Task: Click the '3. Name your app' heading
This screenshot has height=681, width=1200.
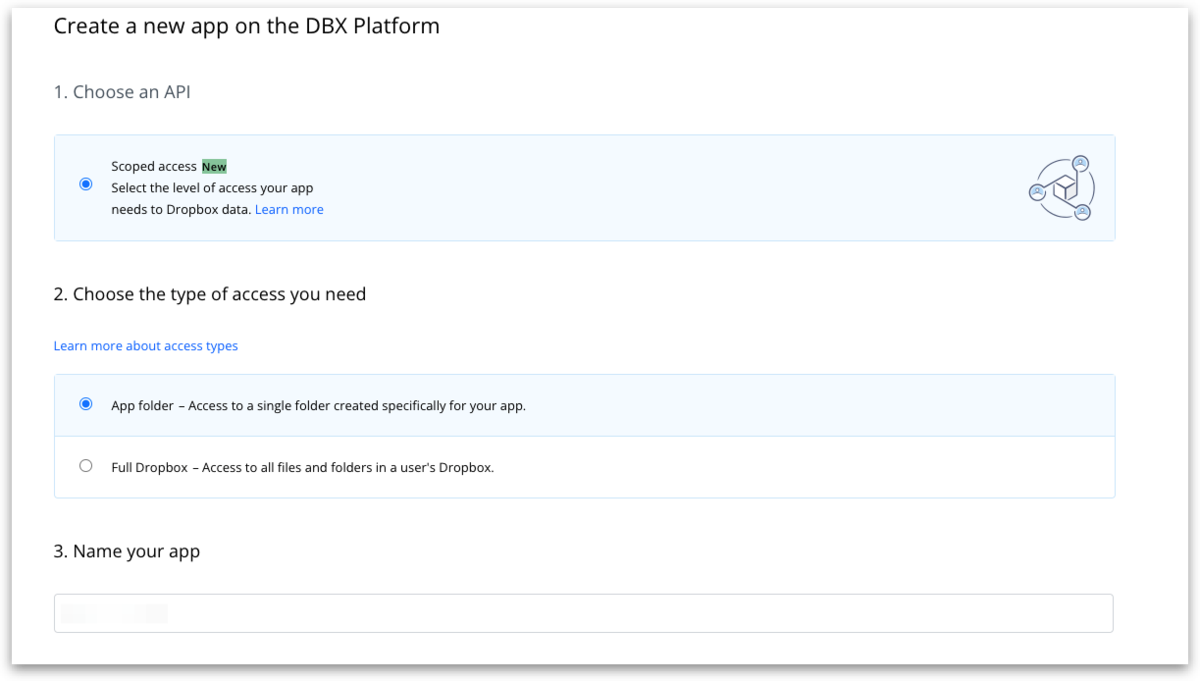Action: coord(127,551)
